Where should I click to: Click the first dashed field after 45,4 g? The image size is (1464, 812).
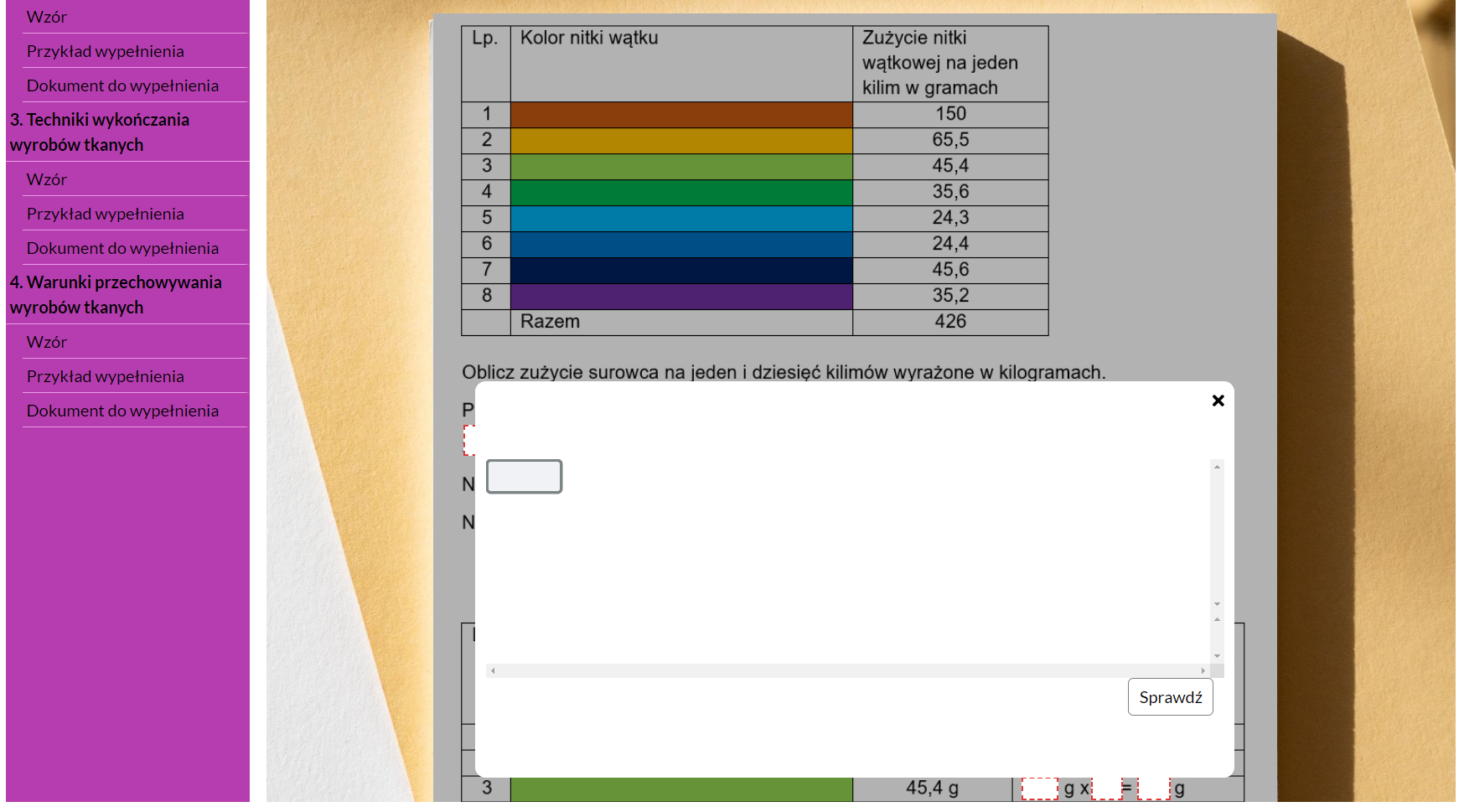click(x=1039, y=789)
